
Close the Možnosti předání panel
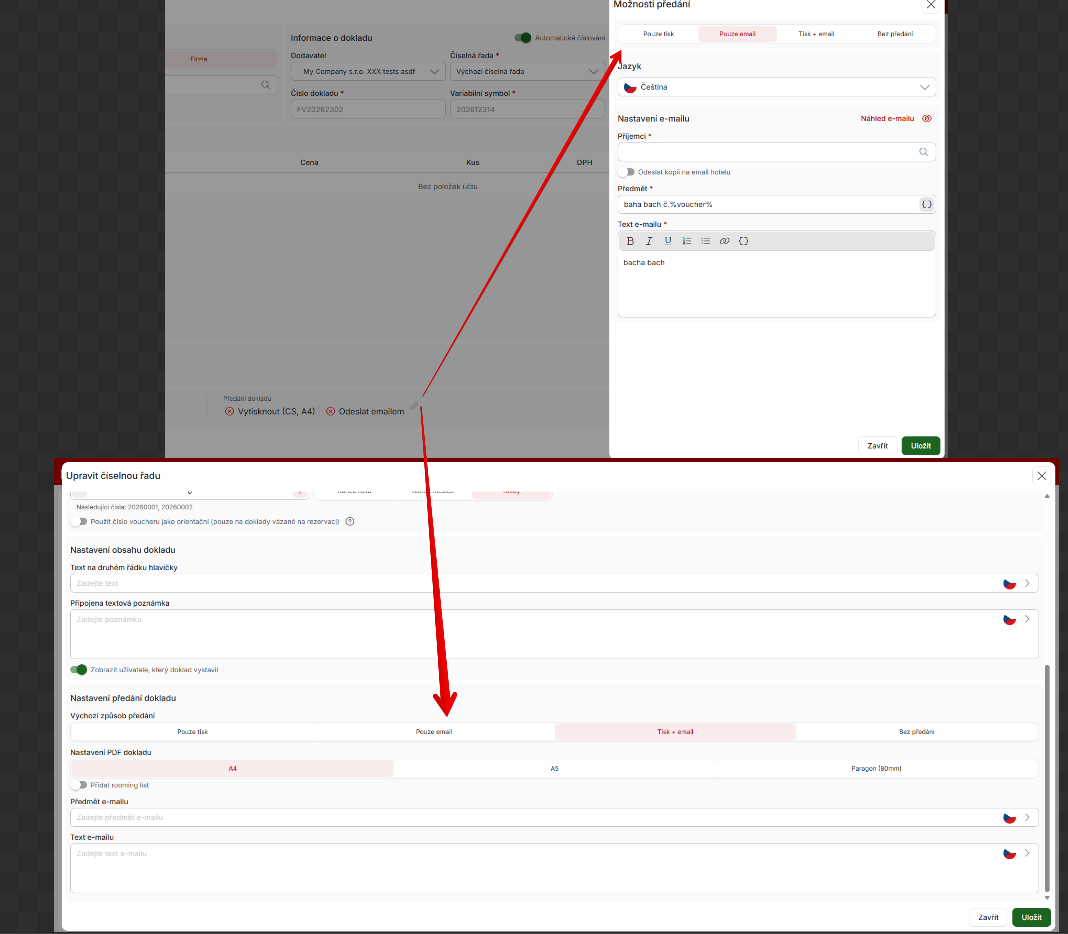coord(931,5)
